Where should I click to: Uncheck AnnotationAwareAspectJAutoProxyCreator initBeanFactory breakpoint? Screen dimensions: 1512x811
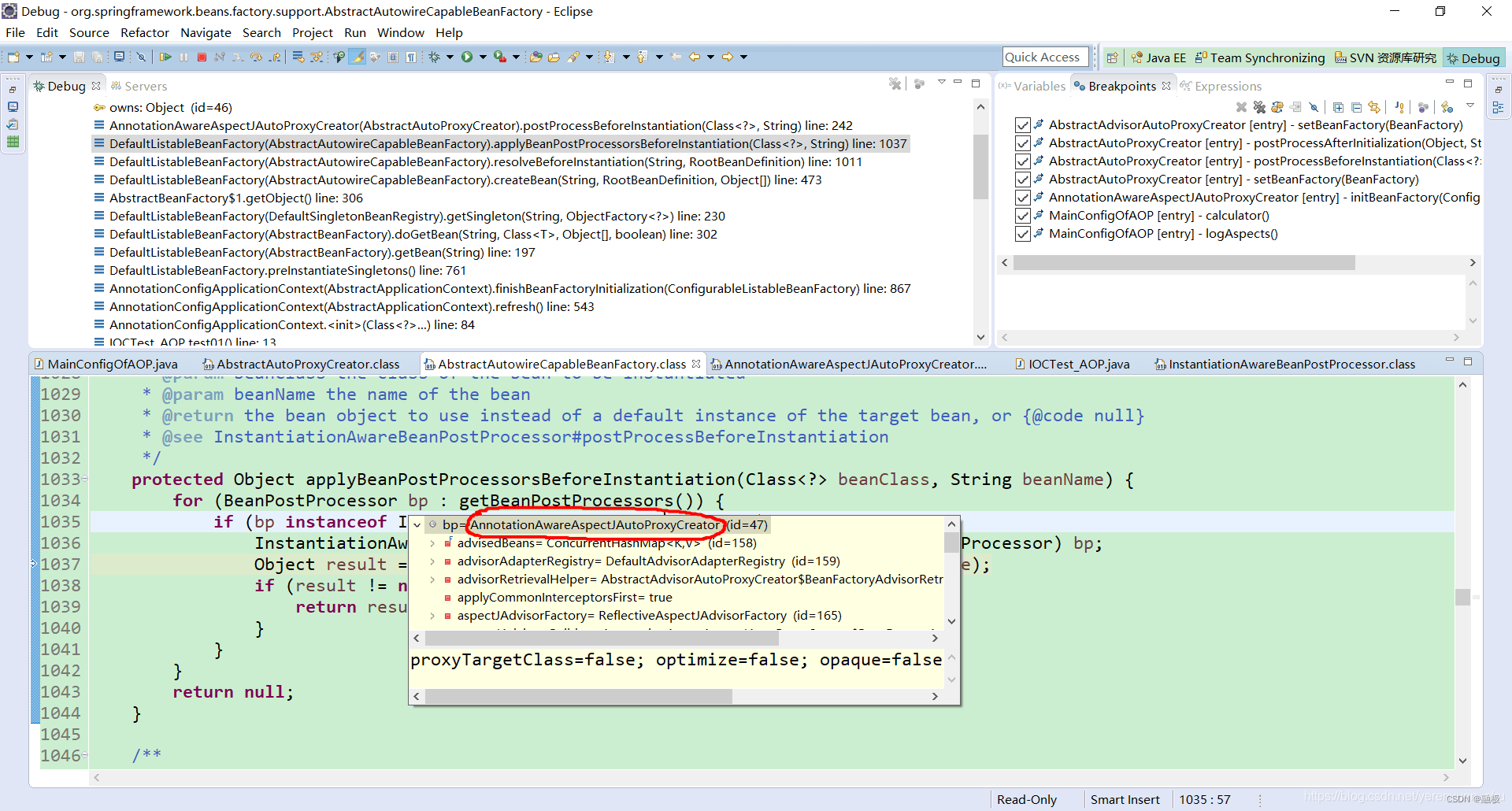coord(1022,198)
